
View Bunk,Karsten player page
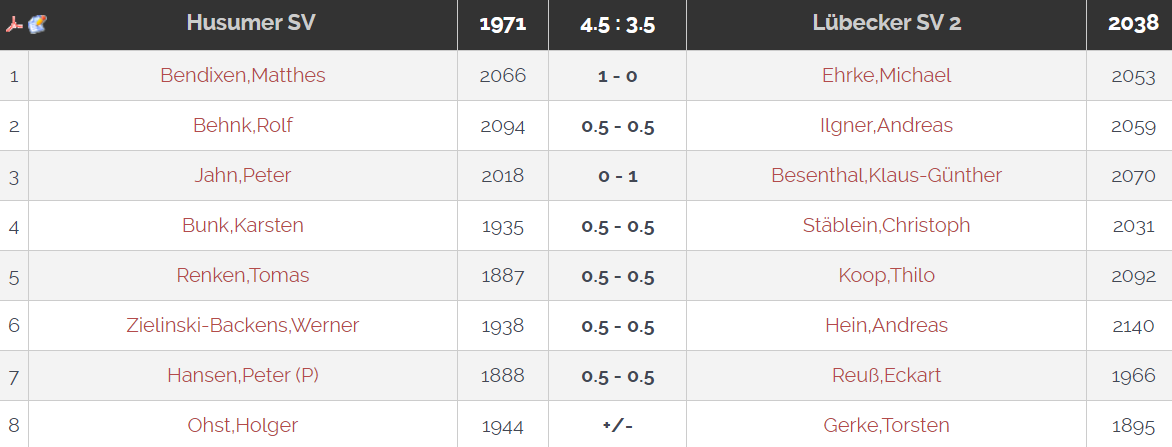point(243,225)
